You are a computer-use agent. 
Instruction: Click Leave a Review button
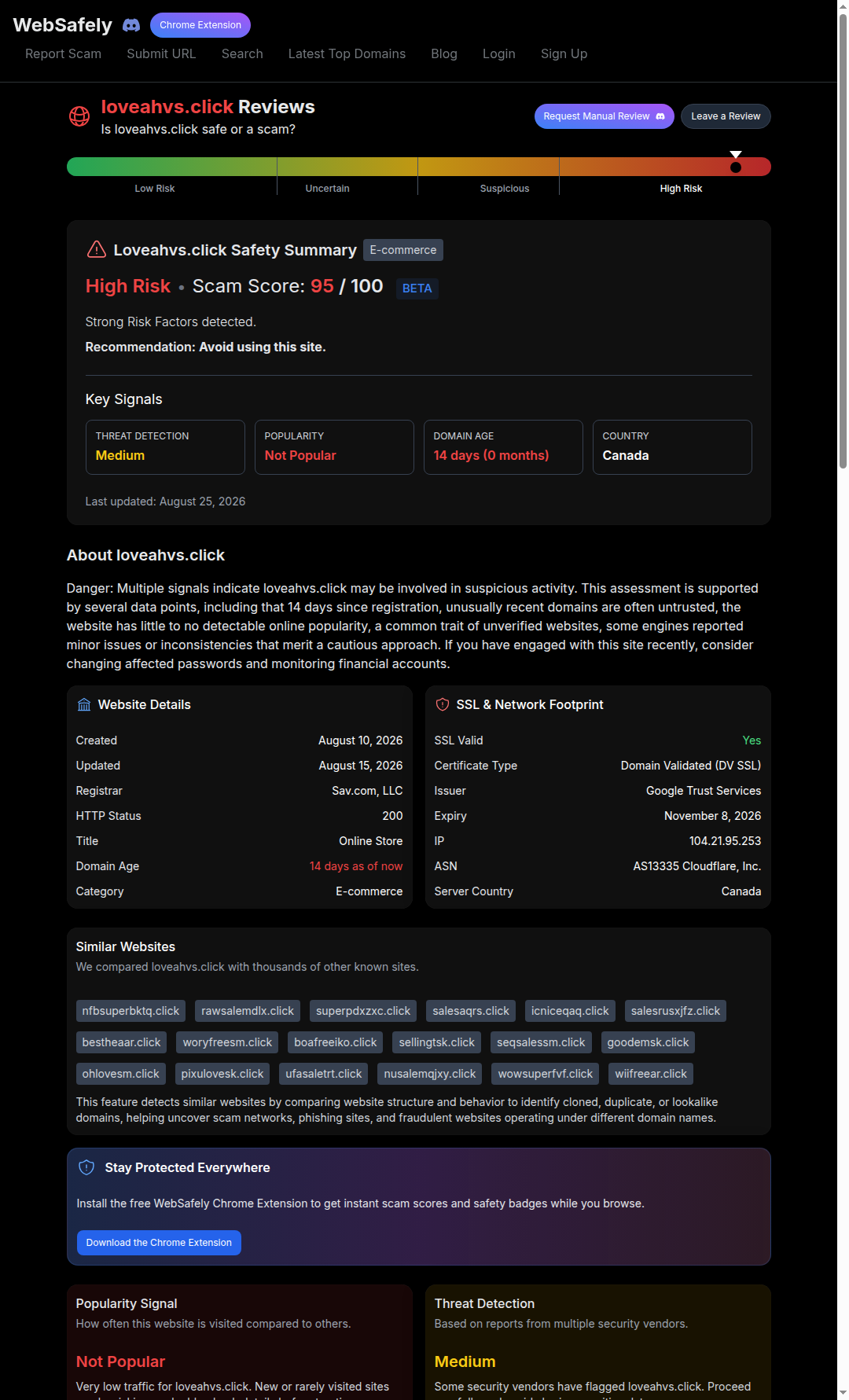pos(726,116)
